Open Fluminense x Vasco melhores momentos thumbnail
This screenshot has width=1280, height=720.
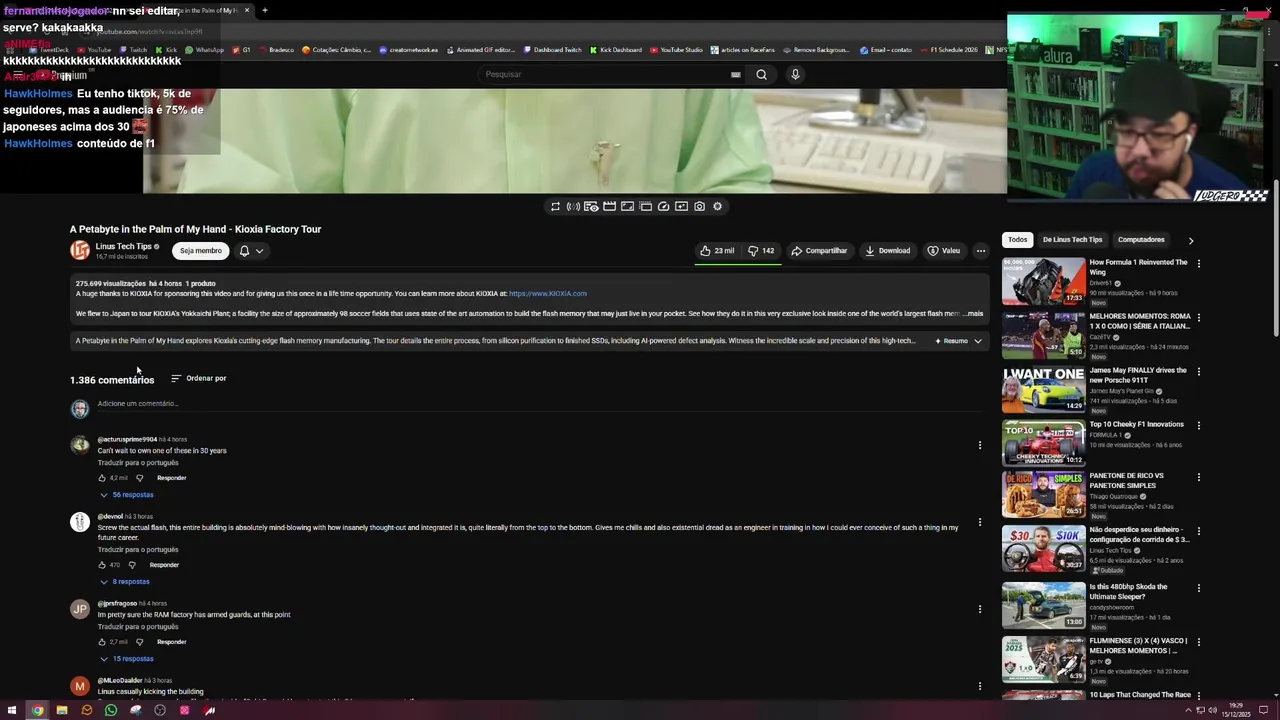click(1043, 659)
